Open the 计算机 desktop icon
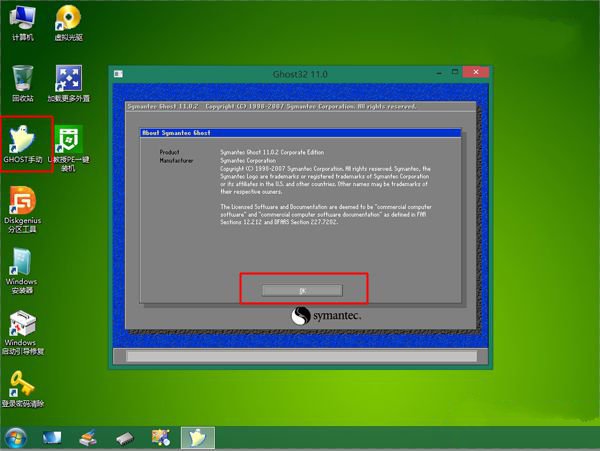 coord(23,23)
